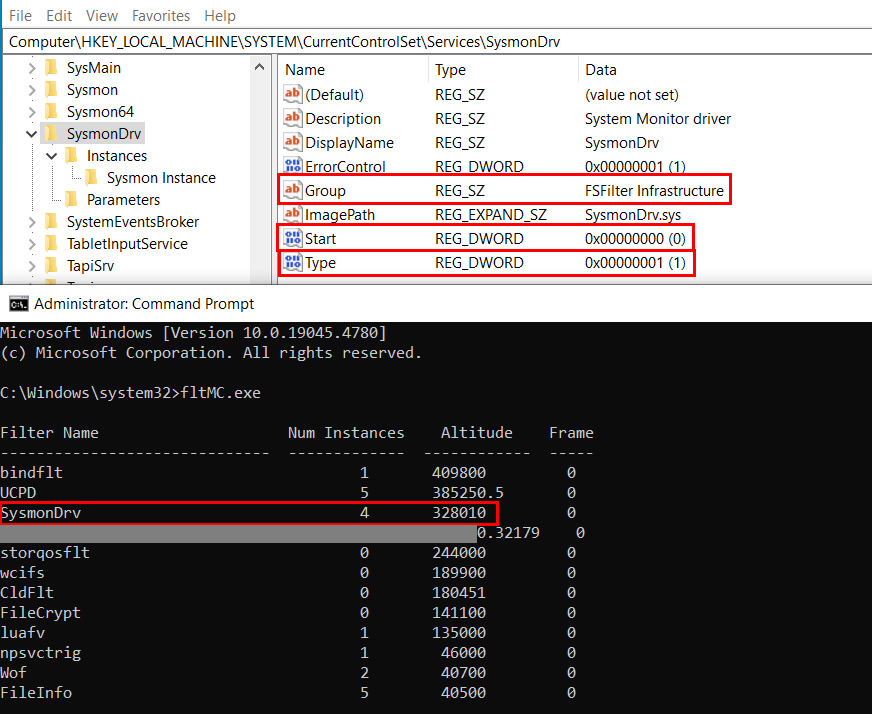
Task: Open the Favorites menu
Action: (160, 16)
